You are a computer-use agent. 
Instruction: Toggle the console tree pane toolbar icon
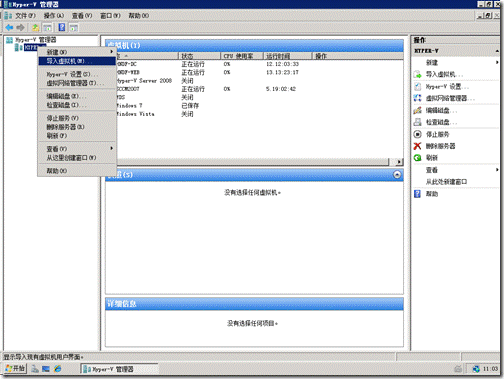48,27
